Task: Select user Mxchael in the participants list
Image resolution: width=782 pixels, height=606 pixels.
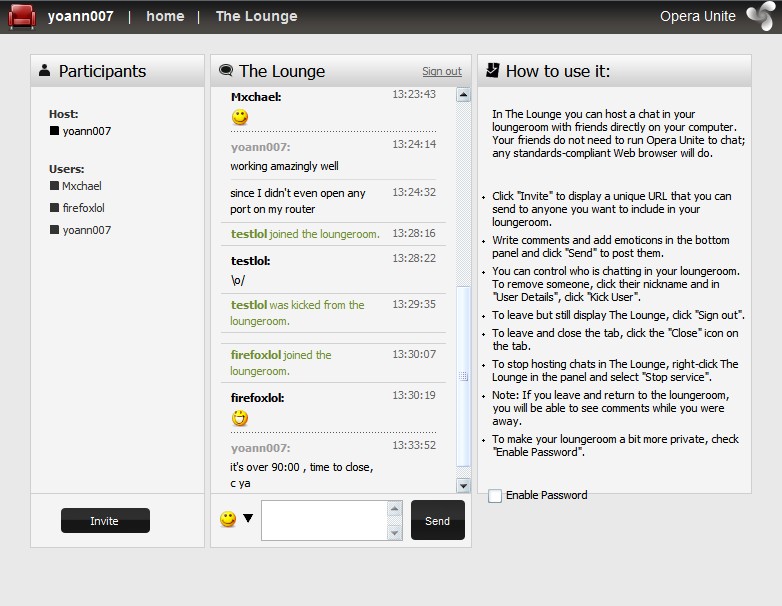Action: tap(82, 186)
